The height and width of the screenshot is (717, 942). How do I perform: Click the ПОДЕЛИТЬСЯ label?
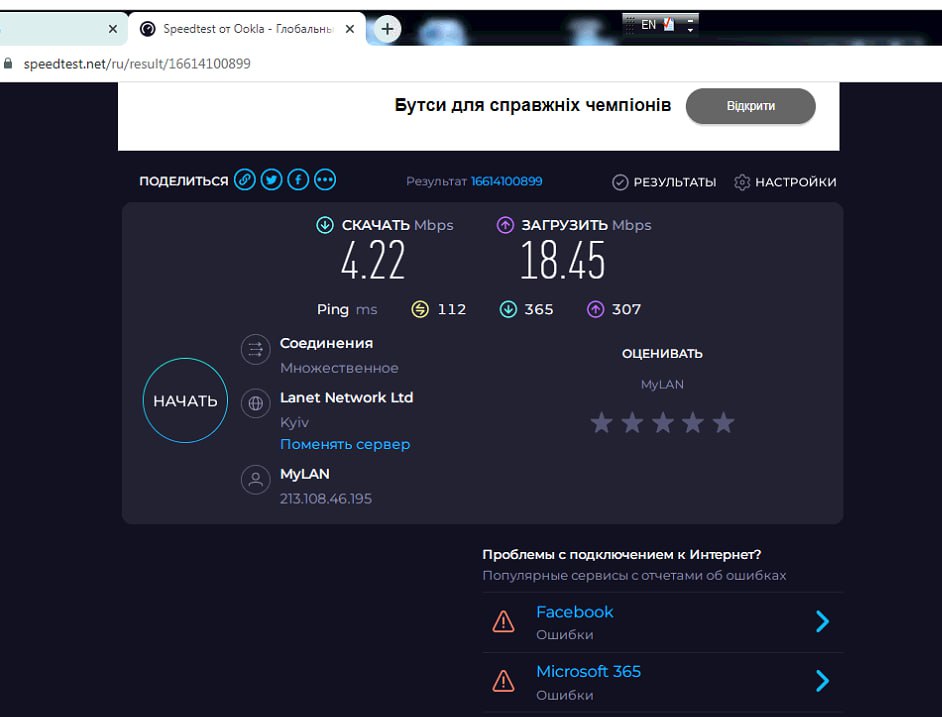coord(184,181)
